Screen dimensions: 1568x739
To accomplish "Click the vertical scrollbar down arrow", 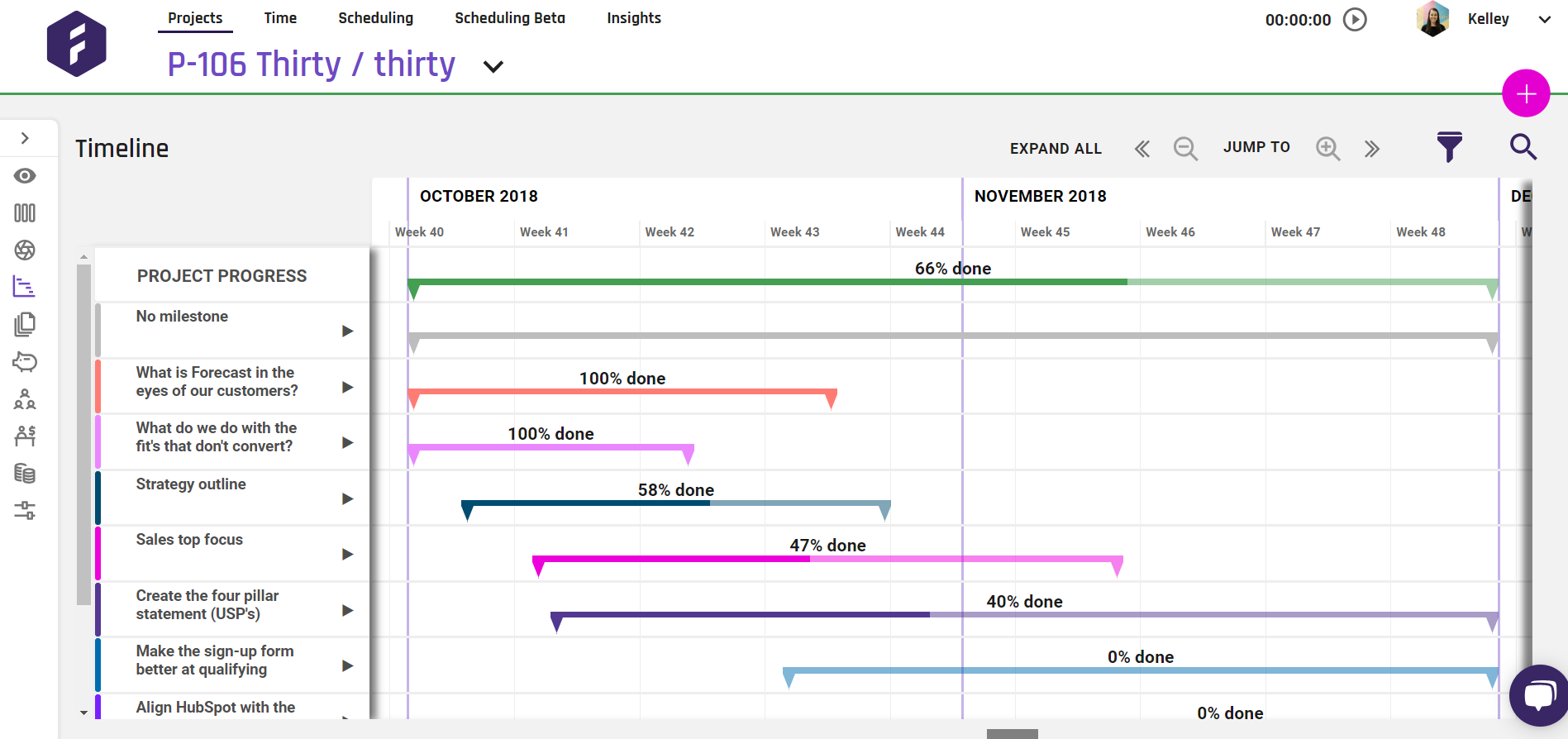I will click(x=83, y=712).
